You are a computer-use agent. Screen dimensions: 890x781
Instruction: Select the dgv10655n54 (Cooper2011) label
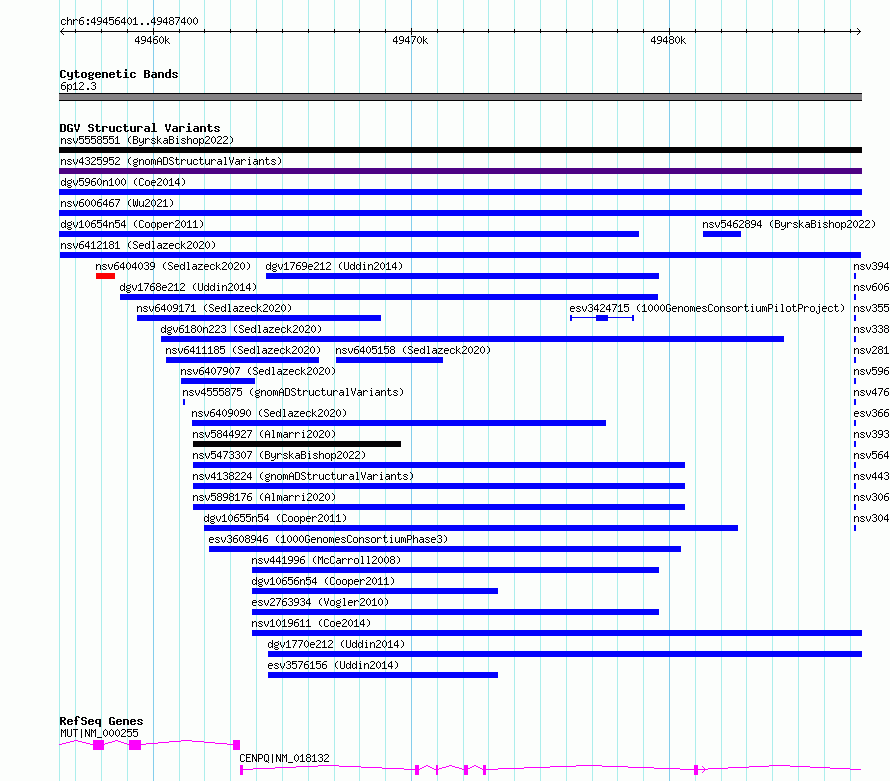pyautogui.click(x=275, y=518)
